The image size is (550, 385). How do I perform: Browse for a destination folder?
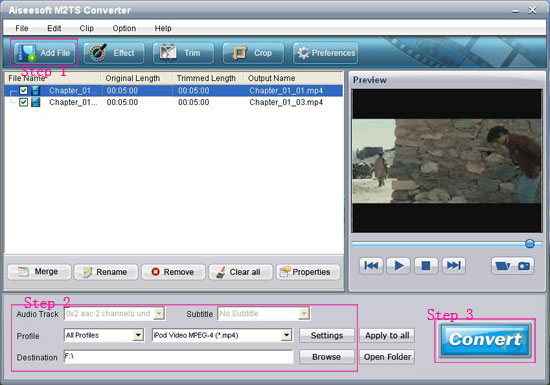[327, 357]
